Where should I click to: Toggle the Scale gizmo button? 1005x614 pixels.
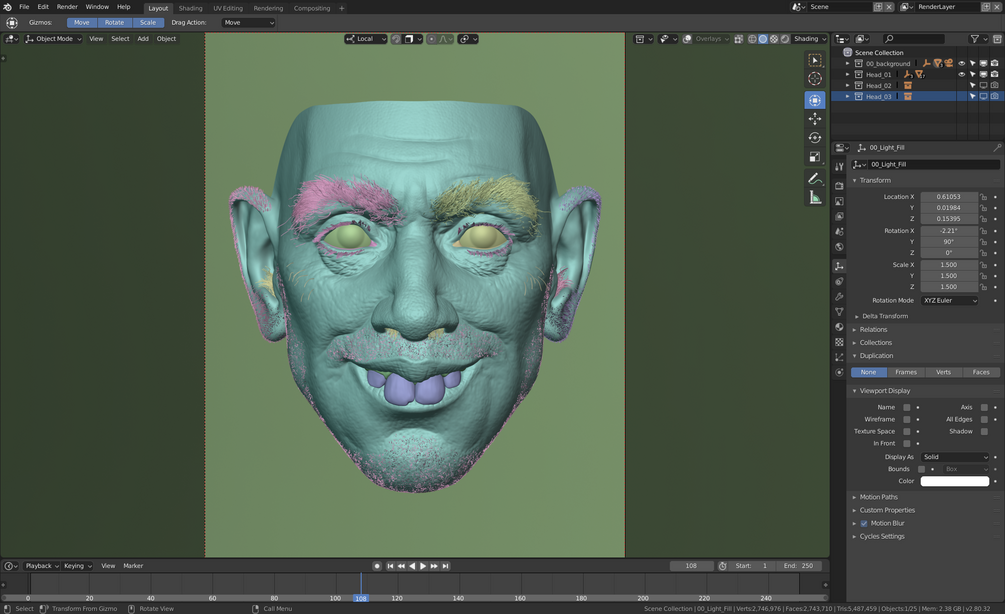click(x=148, y=22)
